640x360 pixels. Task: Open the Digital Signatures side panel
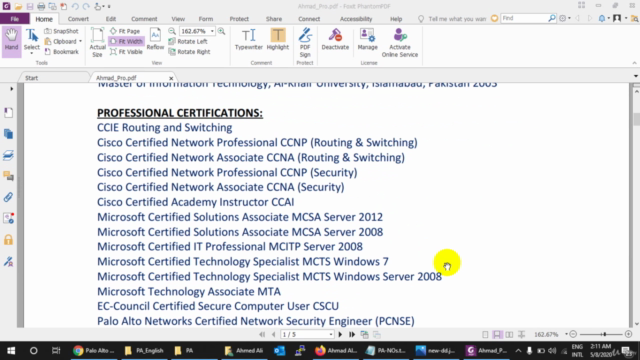[8, 261]
